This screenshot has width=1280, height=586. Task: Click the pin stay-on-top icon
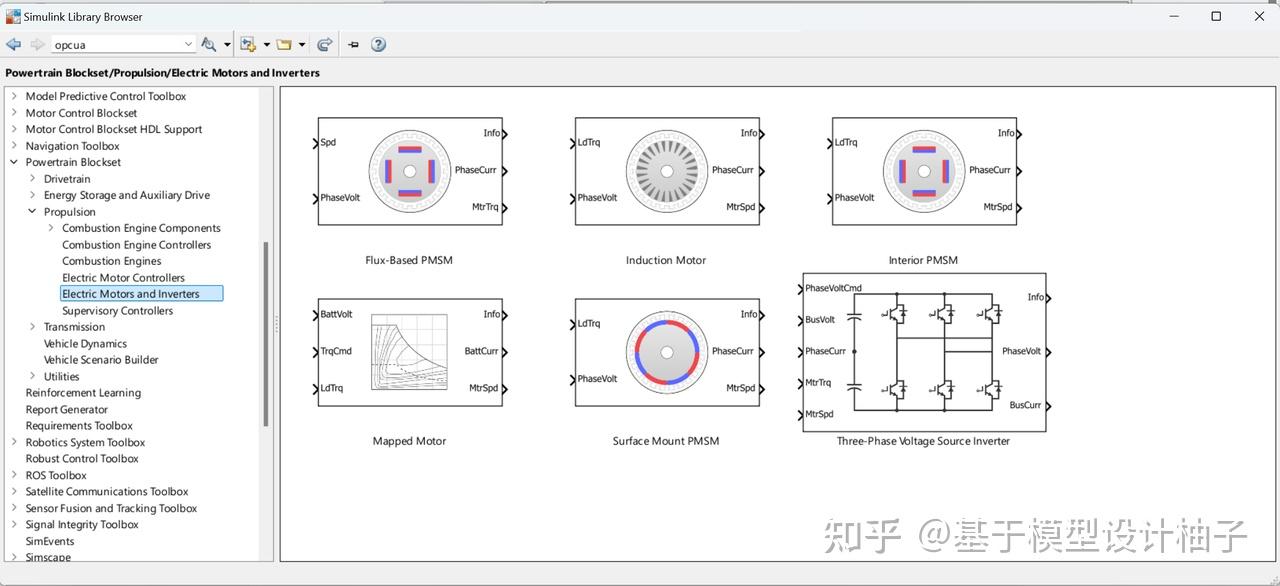click(x=353, y=44)
